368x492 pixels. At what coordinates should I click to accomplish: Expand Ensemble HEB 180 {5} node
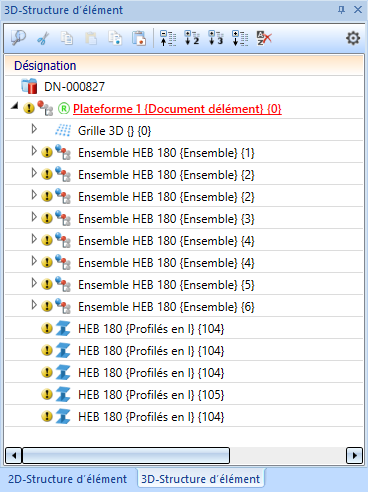(x=34, y=283)
